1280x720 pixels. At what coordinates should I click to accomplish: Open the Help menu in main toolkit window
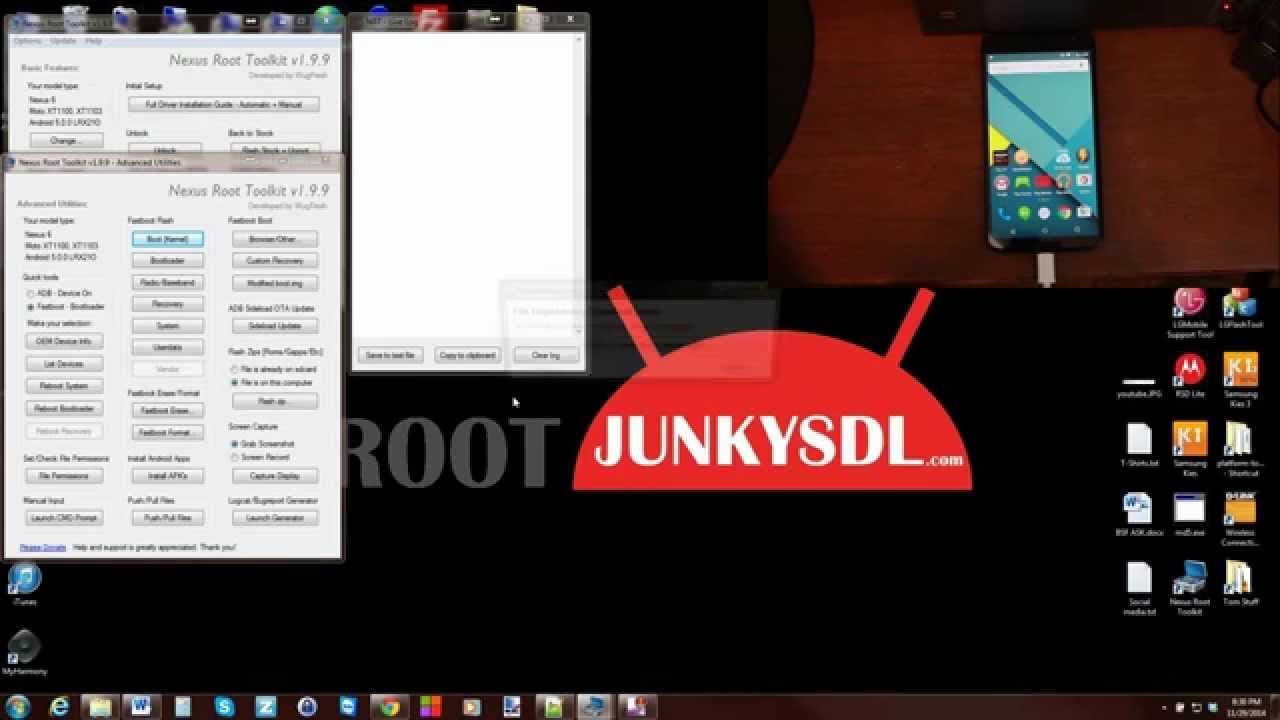[93, 41]
